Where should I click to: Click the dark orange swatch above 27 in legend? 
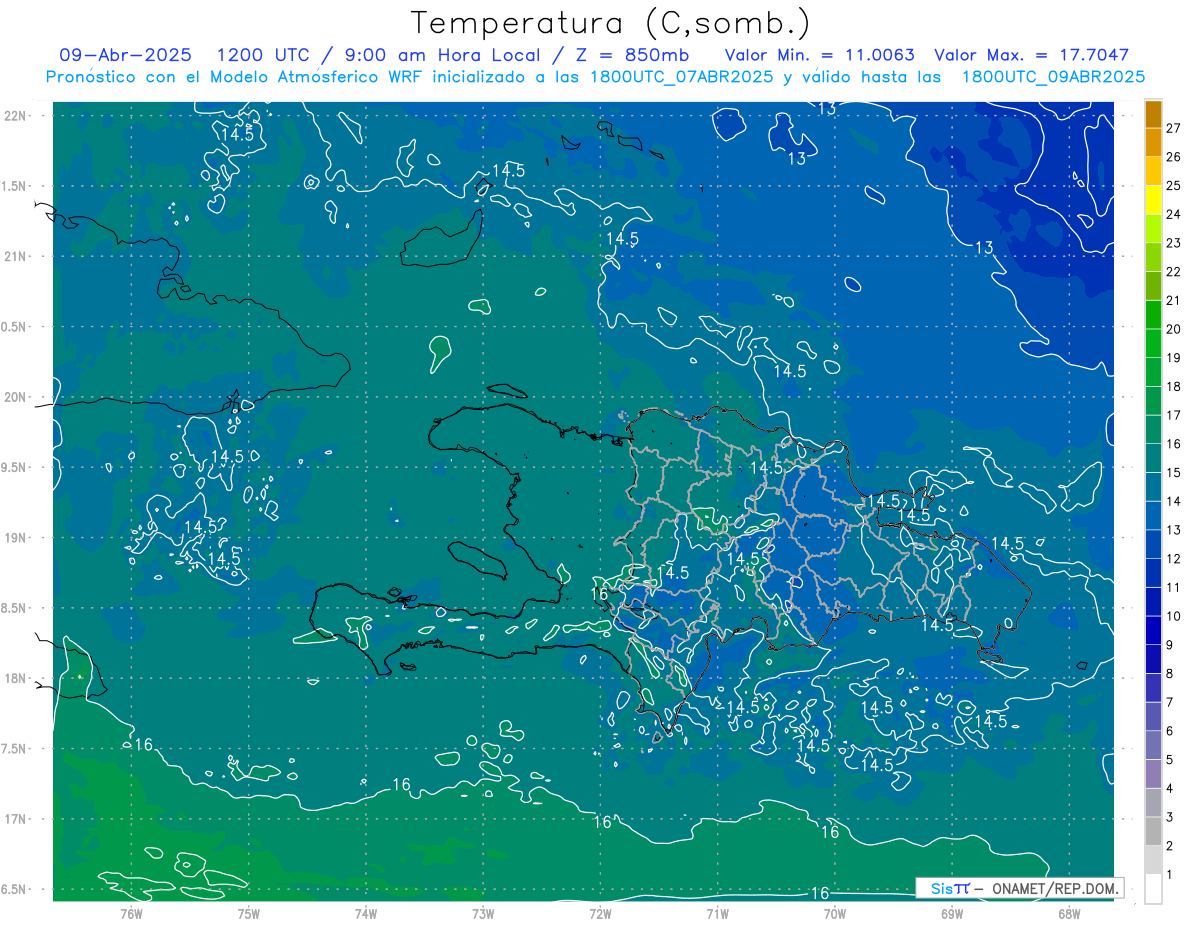point(1154,113)
